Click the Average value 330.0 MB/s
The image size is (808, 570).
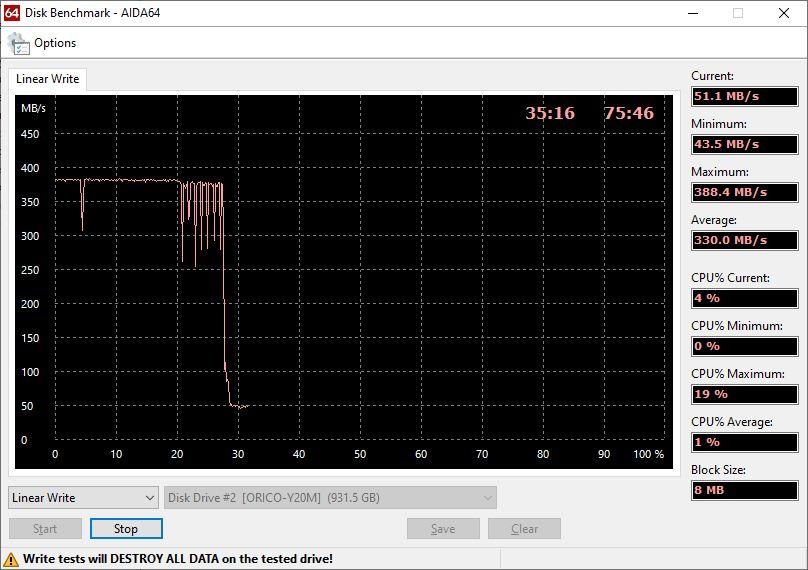745,240
